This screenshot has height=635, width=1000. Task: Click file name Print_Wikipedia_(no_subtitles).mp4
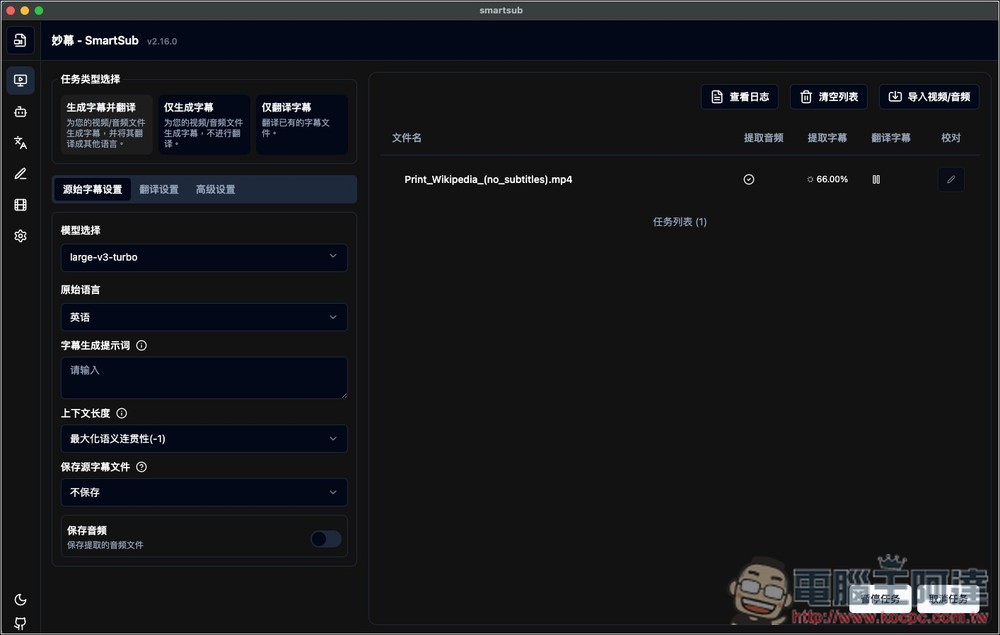[x=488, y=180]
